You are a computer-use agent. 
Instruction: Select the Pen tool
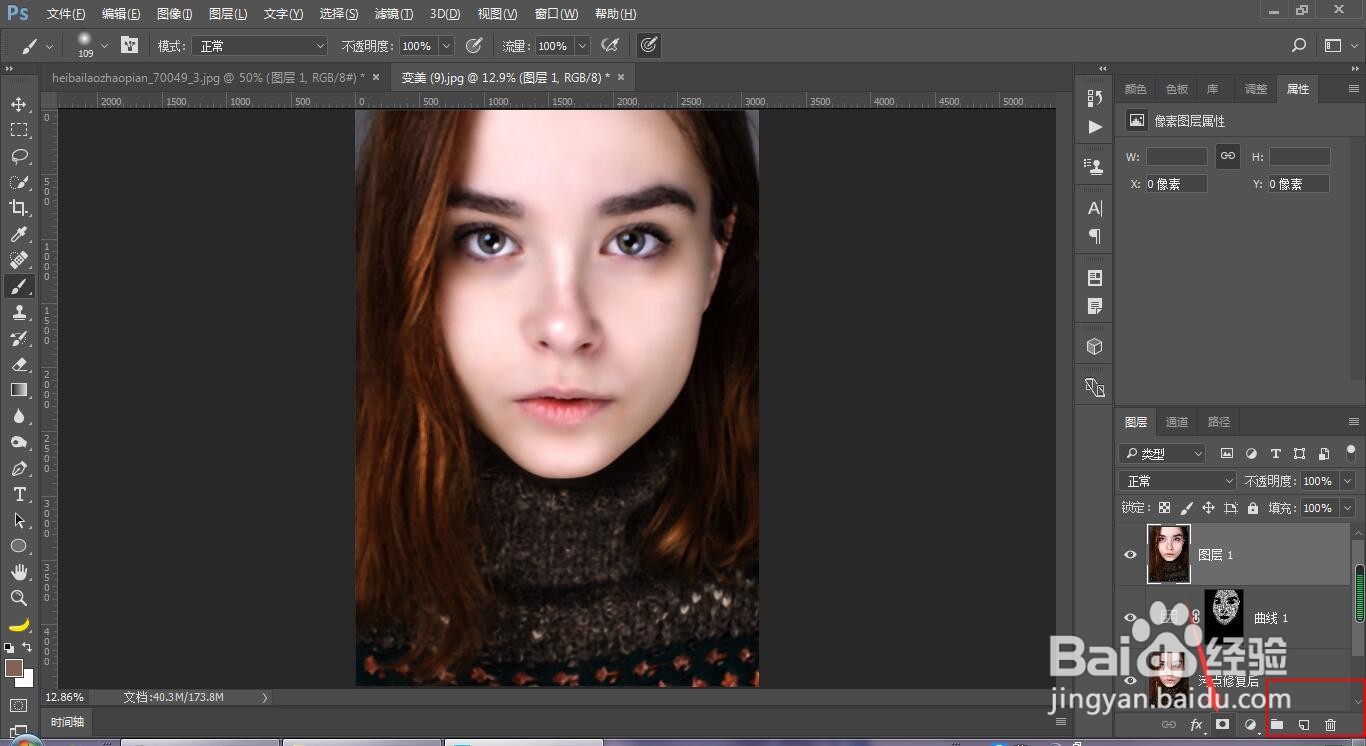tap(19, 468)
